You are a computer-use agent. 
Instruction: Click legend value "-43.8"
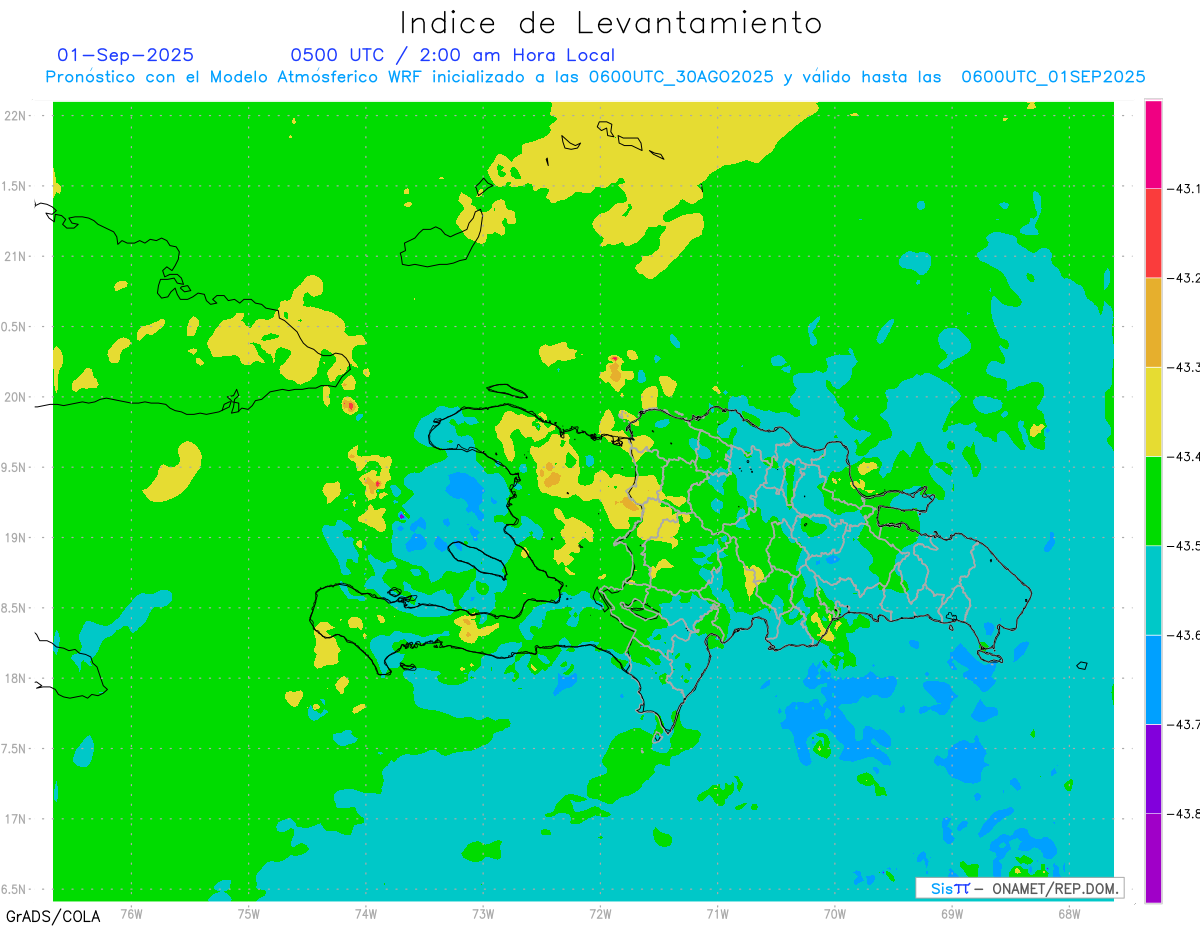point(1183,813)
